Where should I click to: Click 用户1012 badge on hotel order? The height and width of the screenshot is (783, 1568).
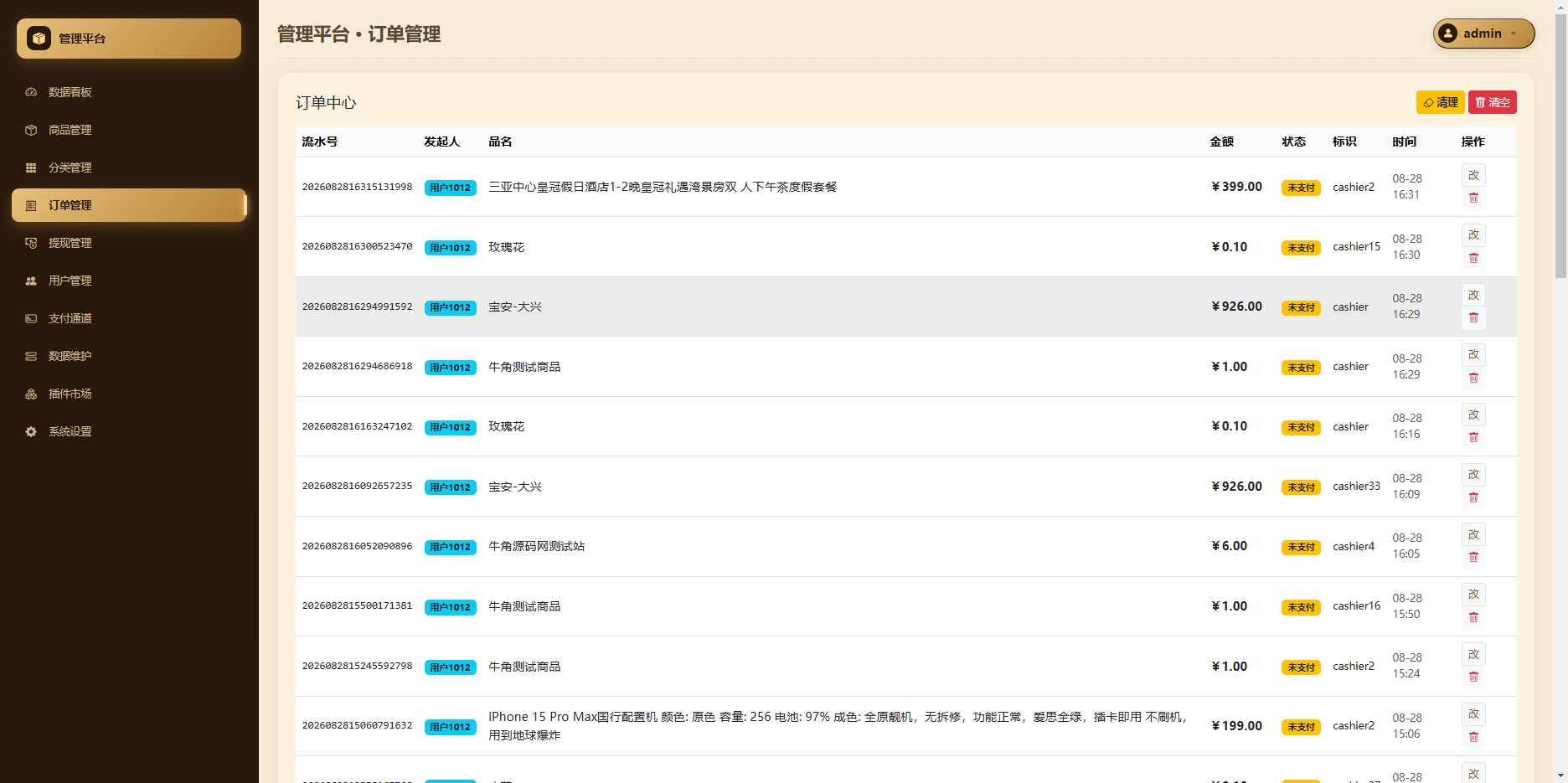(451, 188)
